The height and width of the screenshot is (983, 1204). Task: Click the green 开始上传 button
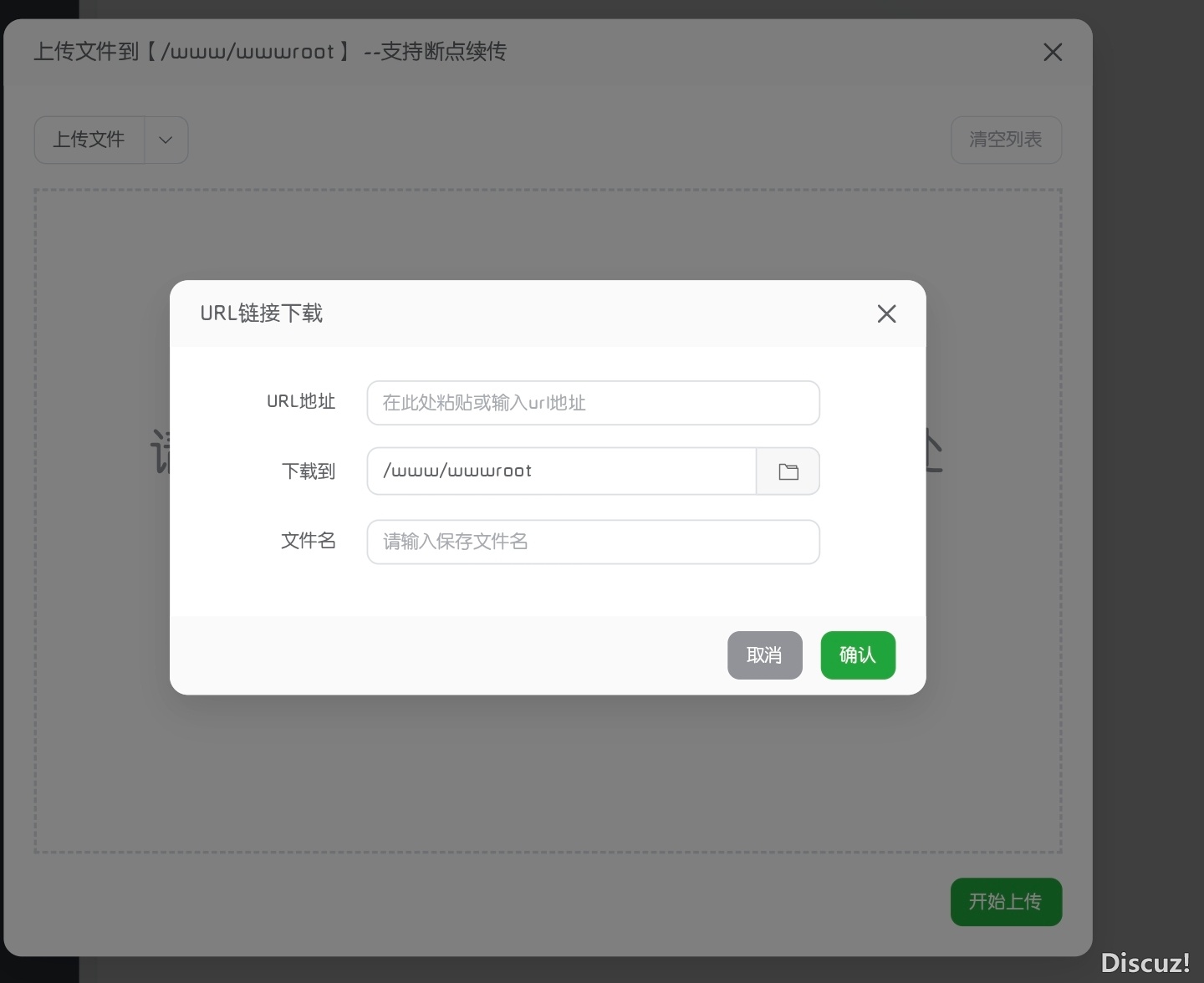[x=1006, y=901]
